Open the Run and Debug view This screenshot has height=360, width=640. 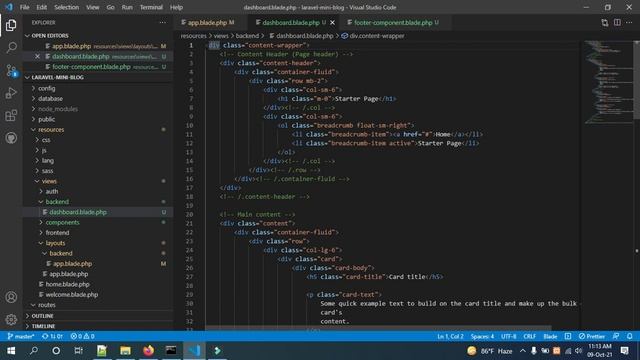point(11,93)
